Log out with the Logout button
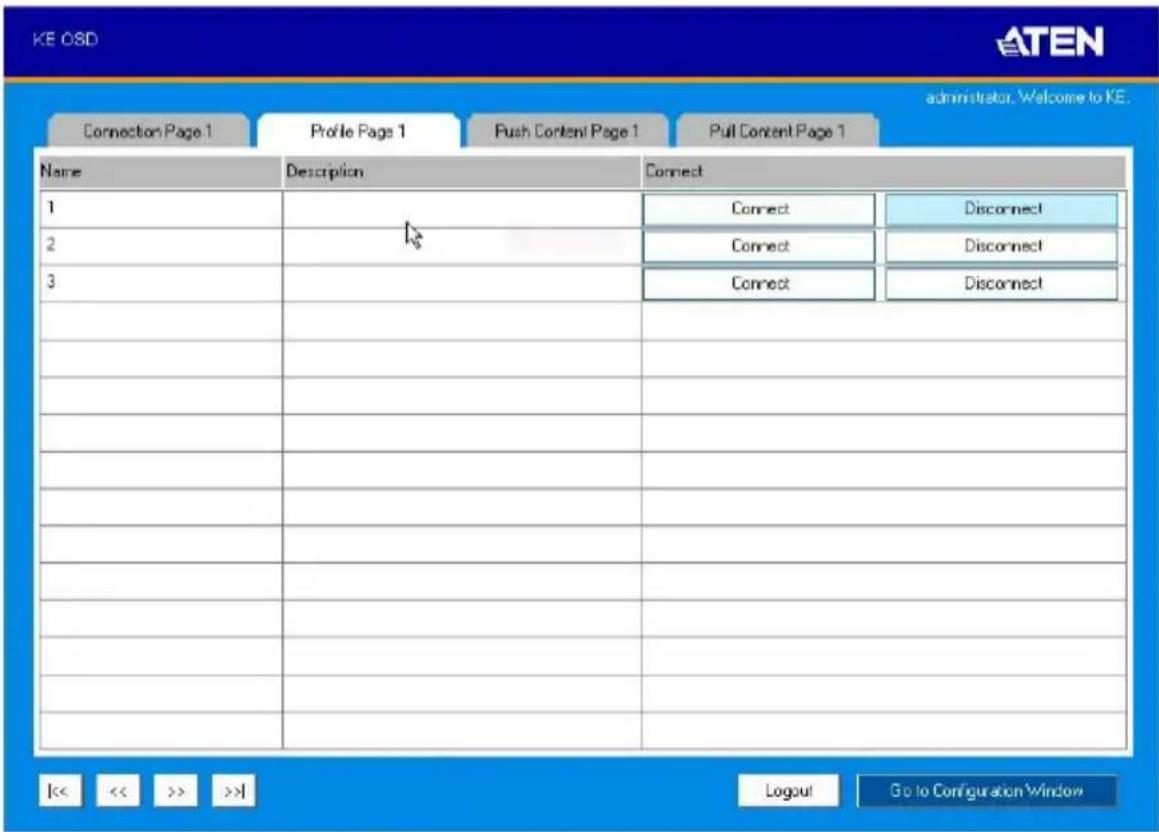Image resolution: width=1159 pixels, height=832 pixels. tap(789, 791)
